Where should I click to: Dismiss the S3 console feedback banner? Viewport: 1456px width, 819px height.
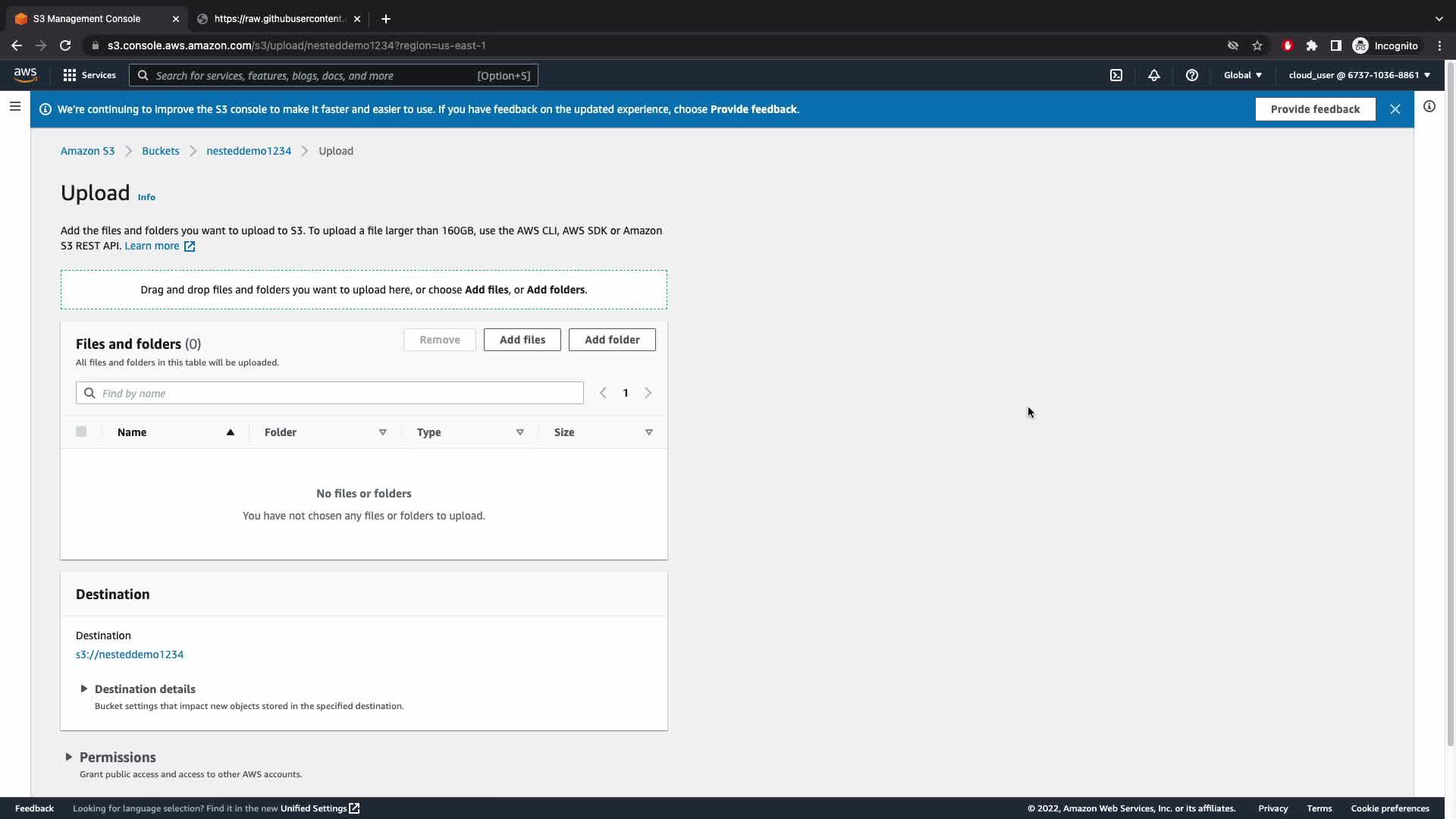(x=1395, y=109)
